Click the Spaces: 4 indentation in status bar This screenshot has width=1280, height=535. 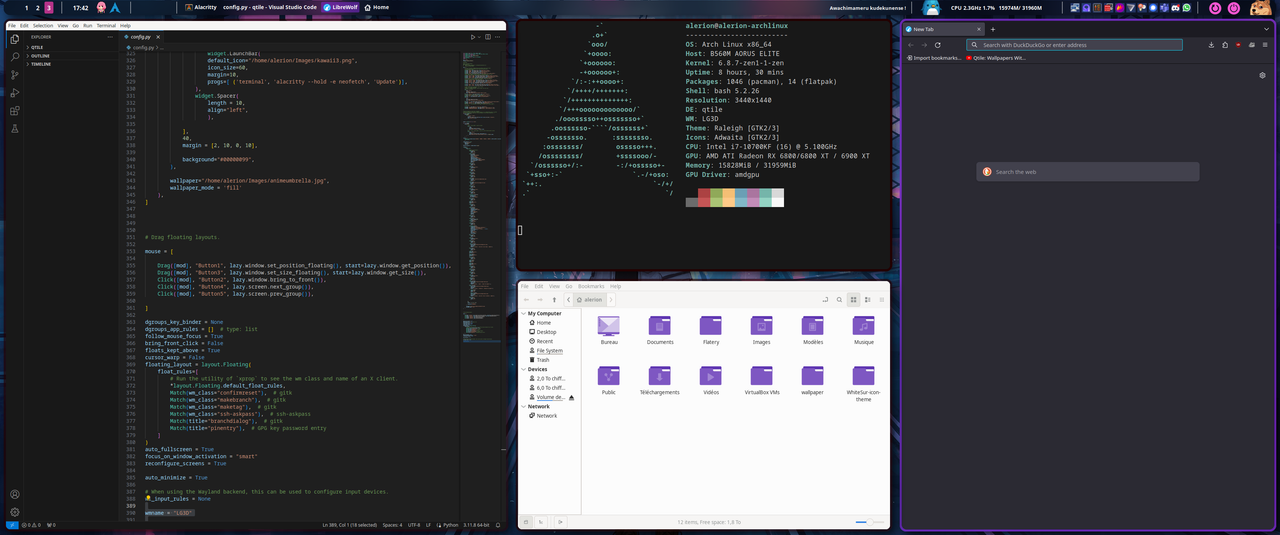pyautogui.click(x=392, y=525)
